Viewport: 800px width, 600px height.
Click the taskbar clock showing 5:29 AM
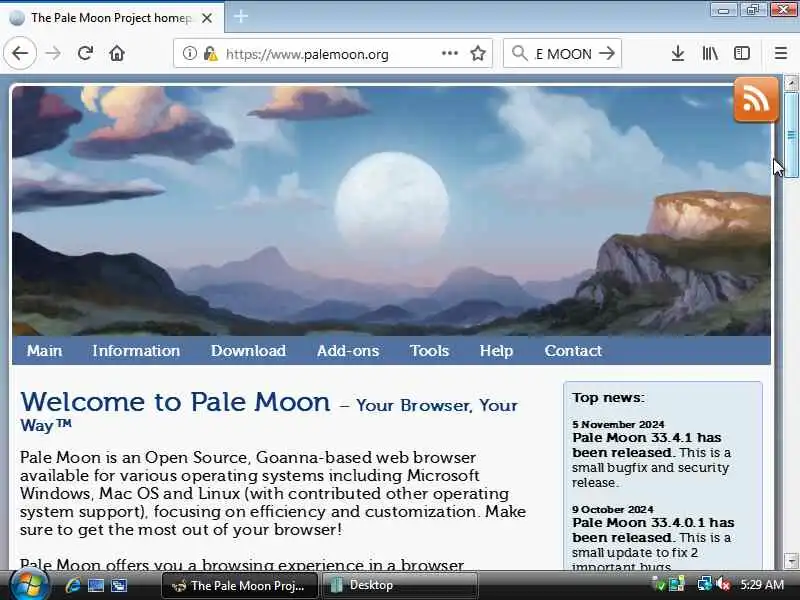(762, 585)
